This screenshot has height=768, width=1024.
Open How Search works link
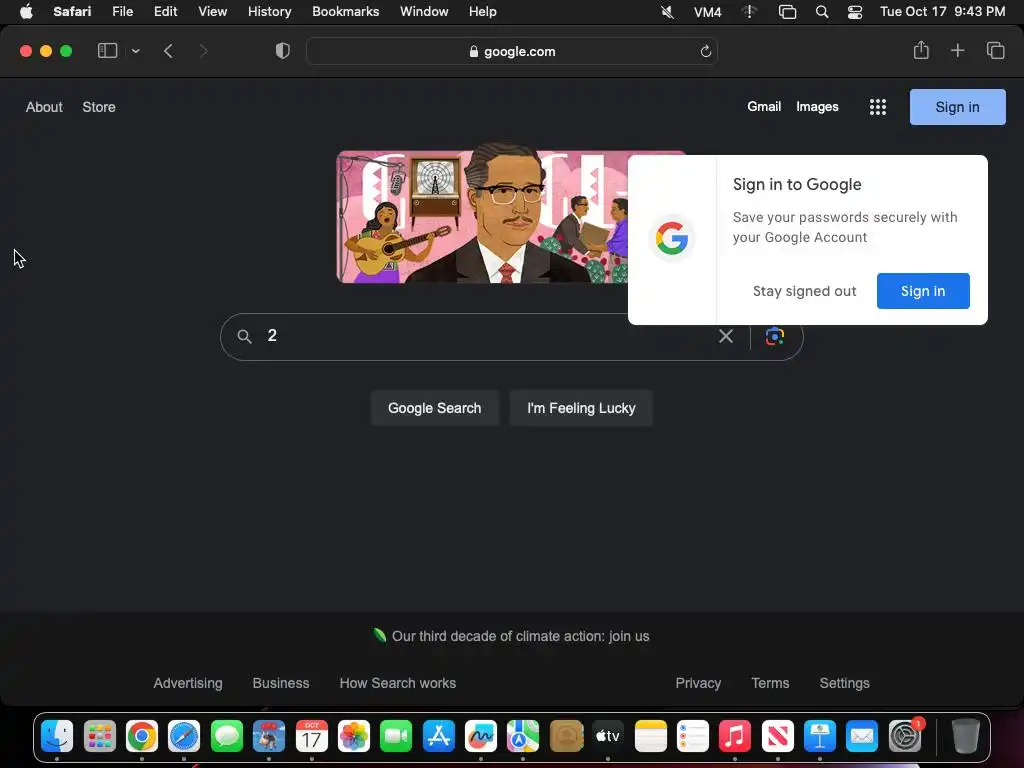398,683
